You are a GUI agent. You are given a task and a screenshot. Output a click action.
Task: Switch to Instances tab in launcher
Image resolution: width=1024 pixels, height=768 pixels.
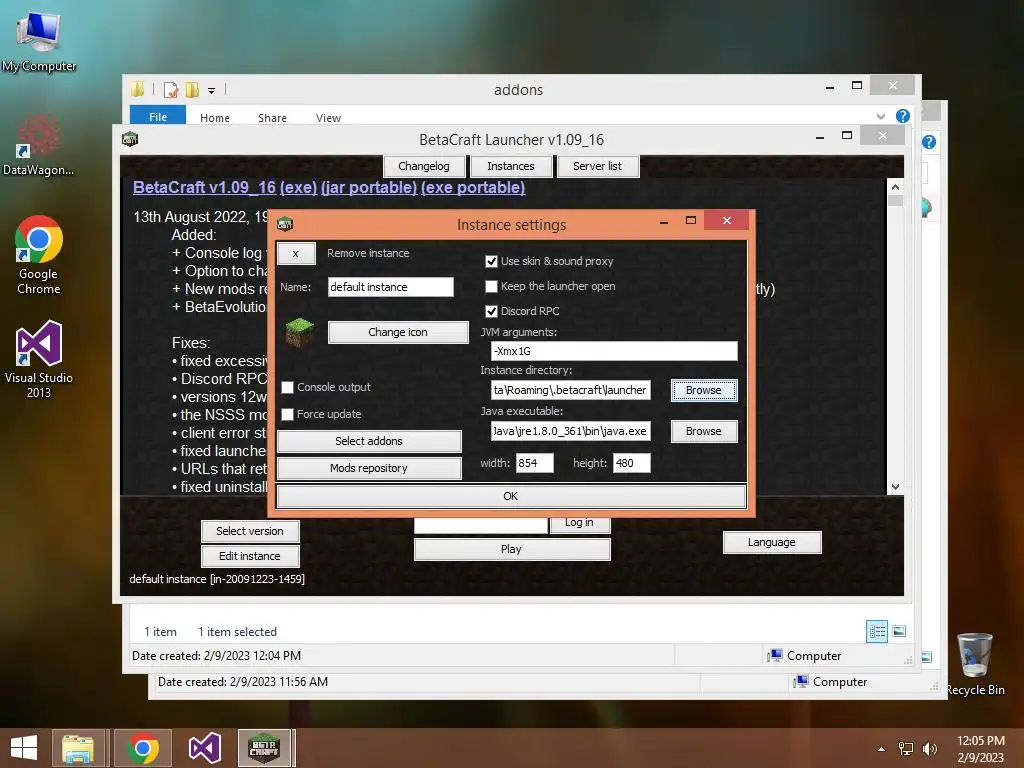[x=511, y=166]
